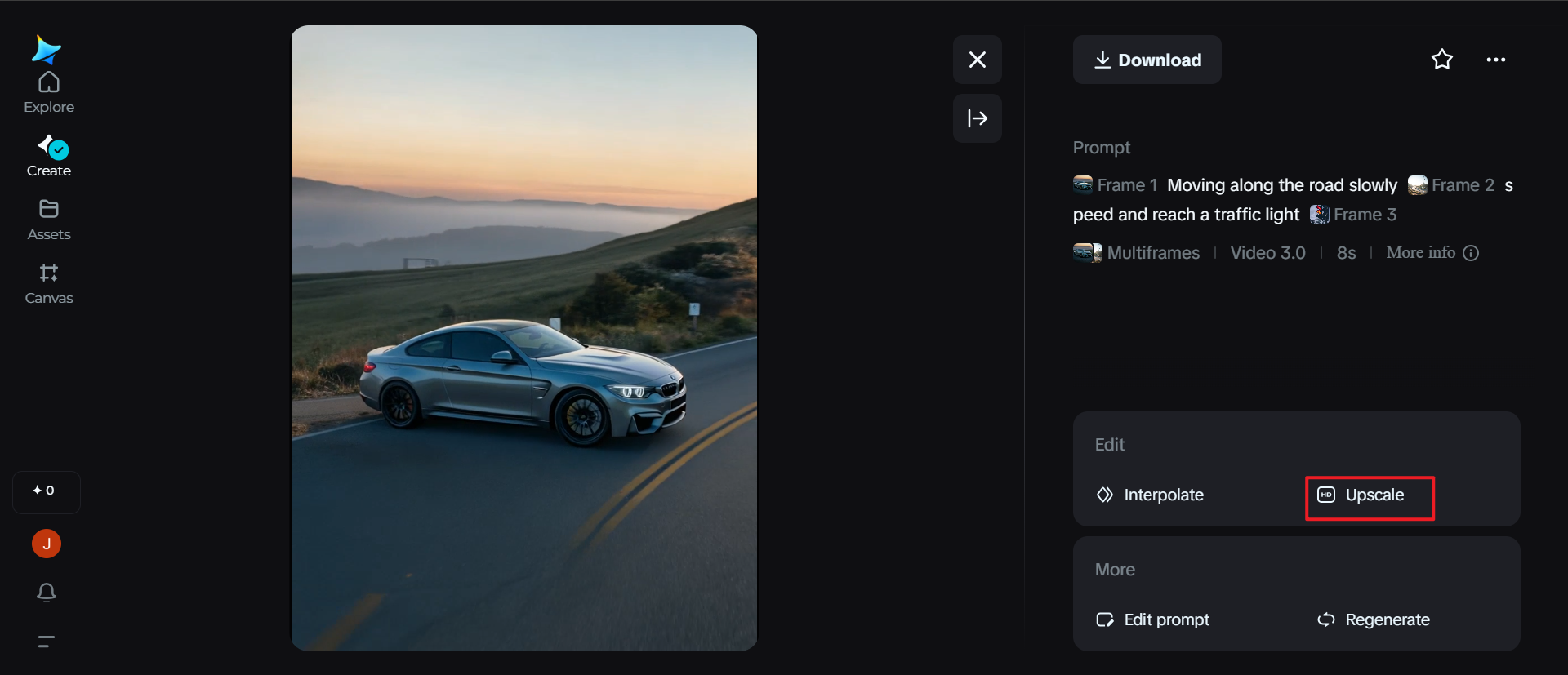The width and height of the screenshot is (1568, 675).
Task: Click the info circle icon beside More info
Action: [1471, 253]
